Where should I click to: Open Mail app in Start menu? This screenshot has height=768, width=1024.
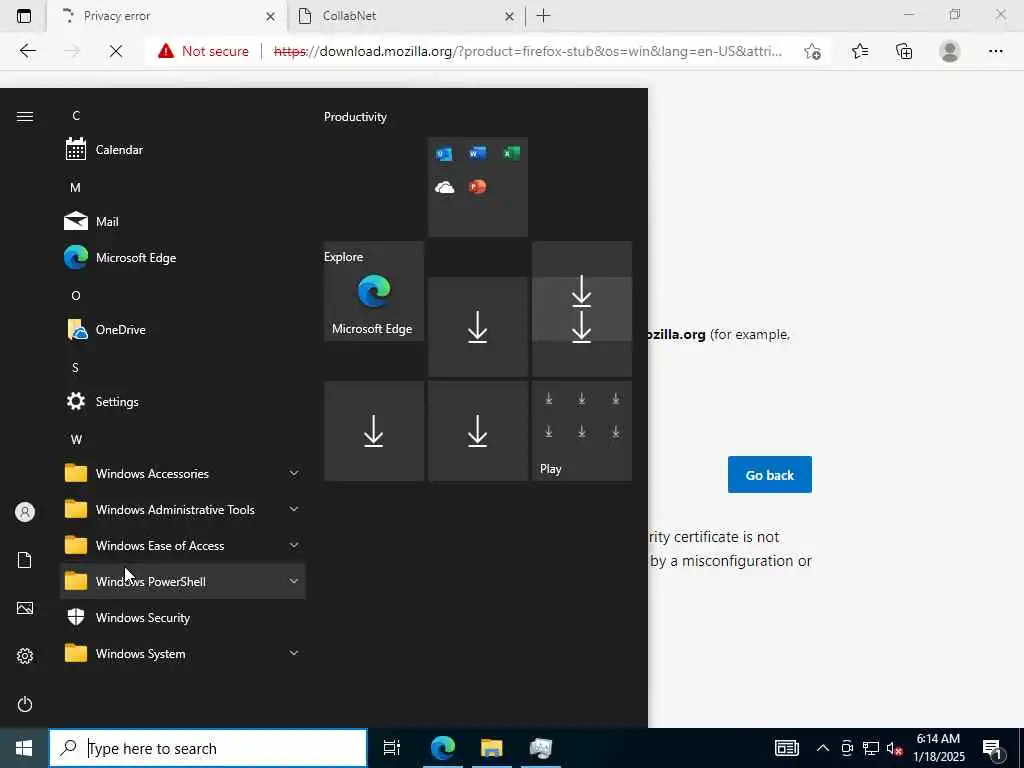tap(183, 221)
